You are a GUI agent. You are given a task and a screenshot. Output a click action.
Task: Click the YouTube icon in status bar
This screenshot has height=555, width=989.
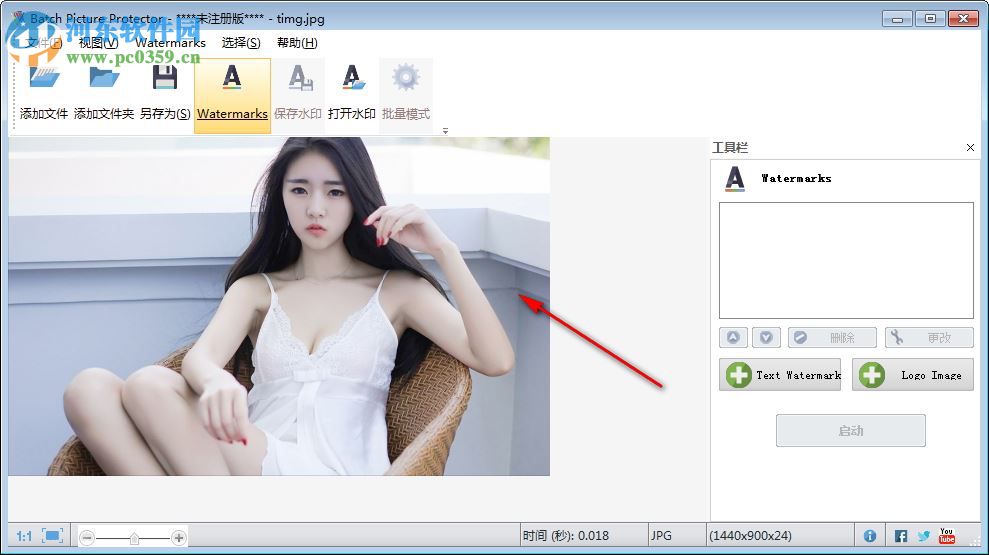pyautogui.click(x=947, y=536)
